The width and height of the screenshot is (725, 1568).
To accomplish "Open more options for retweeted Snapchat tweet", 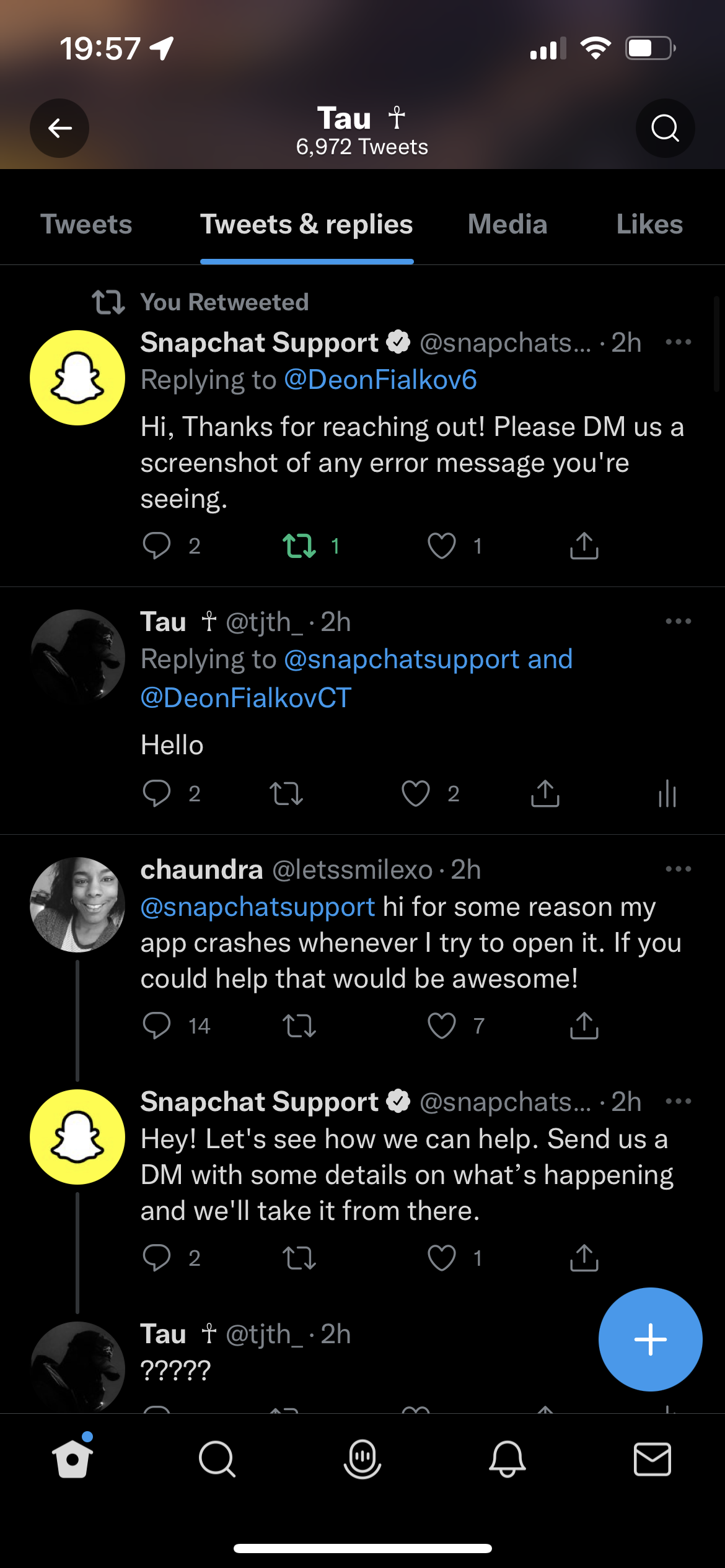I will (678, 342).
